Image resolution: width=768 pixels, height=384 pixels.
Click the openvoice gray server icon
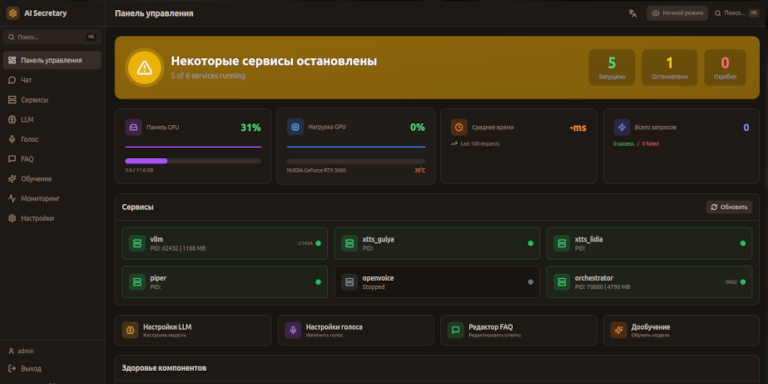(x=350, y=282)
